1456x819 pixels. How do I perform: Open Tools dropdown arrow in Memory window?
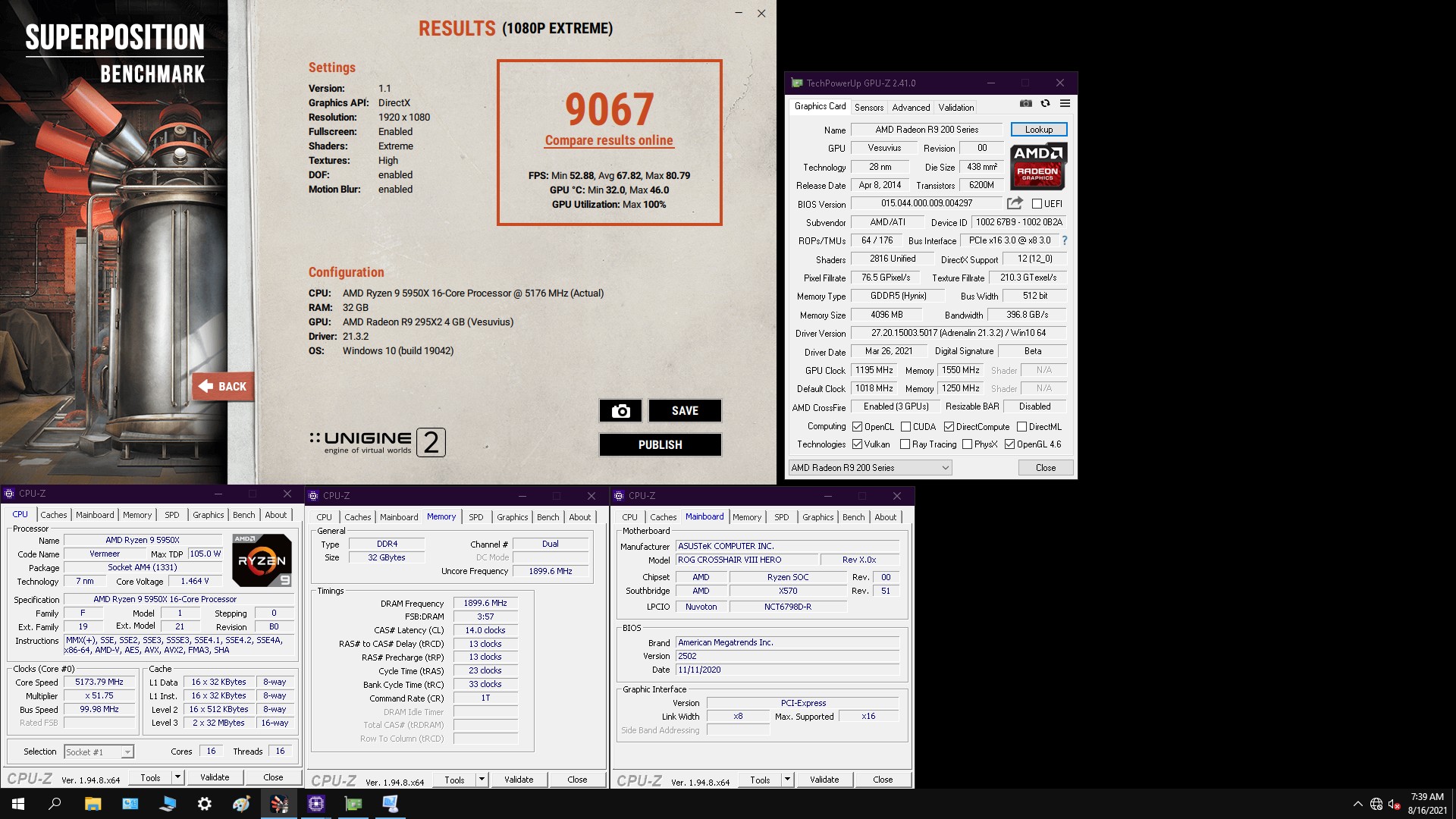pyautogui.click(x=482, y=780)
